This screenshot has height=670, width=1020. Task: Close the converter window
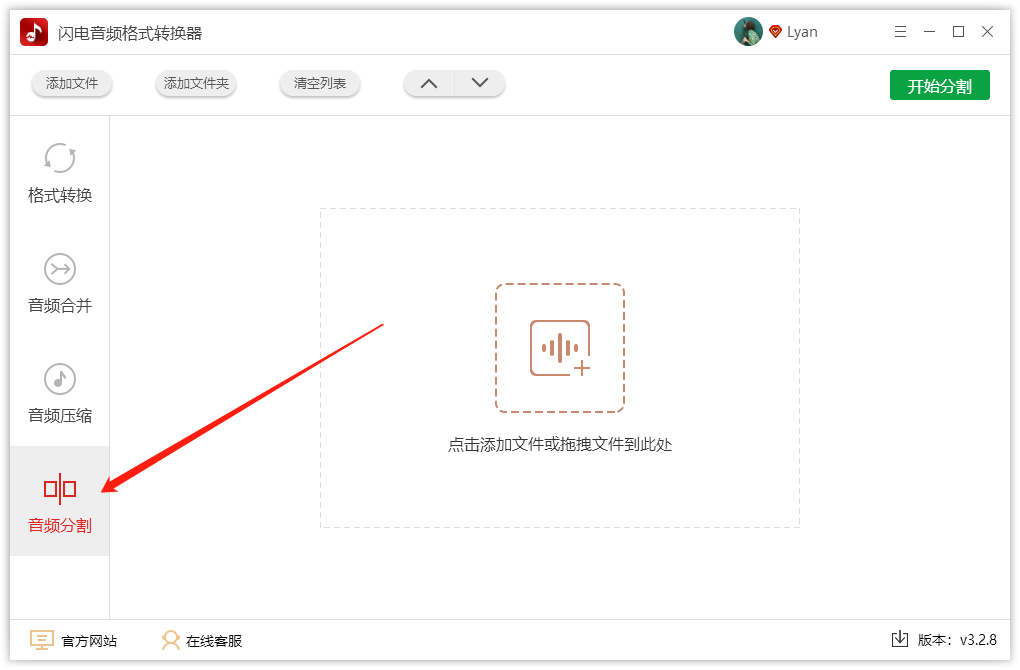987,31
